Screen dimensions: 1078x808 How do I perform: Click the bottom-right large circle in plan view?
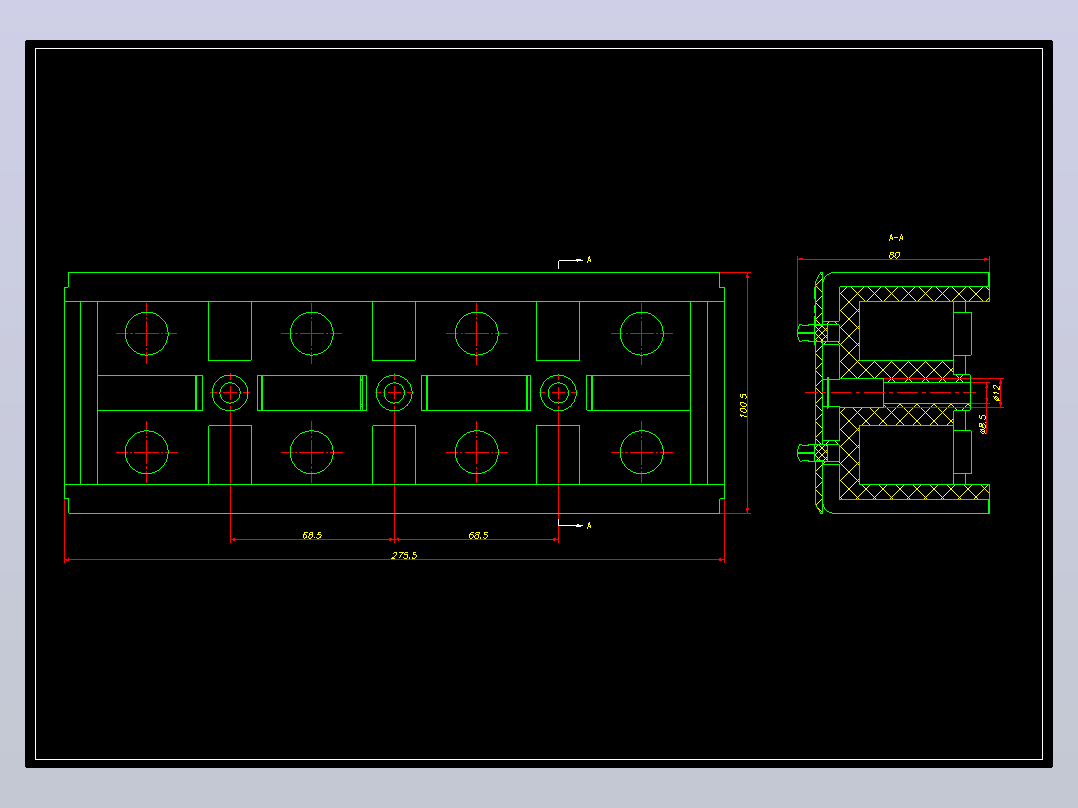[641, 452]
